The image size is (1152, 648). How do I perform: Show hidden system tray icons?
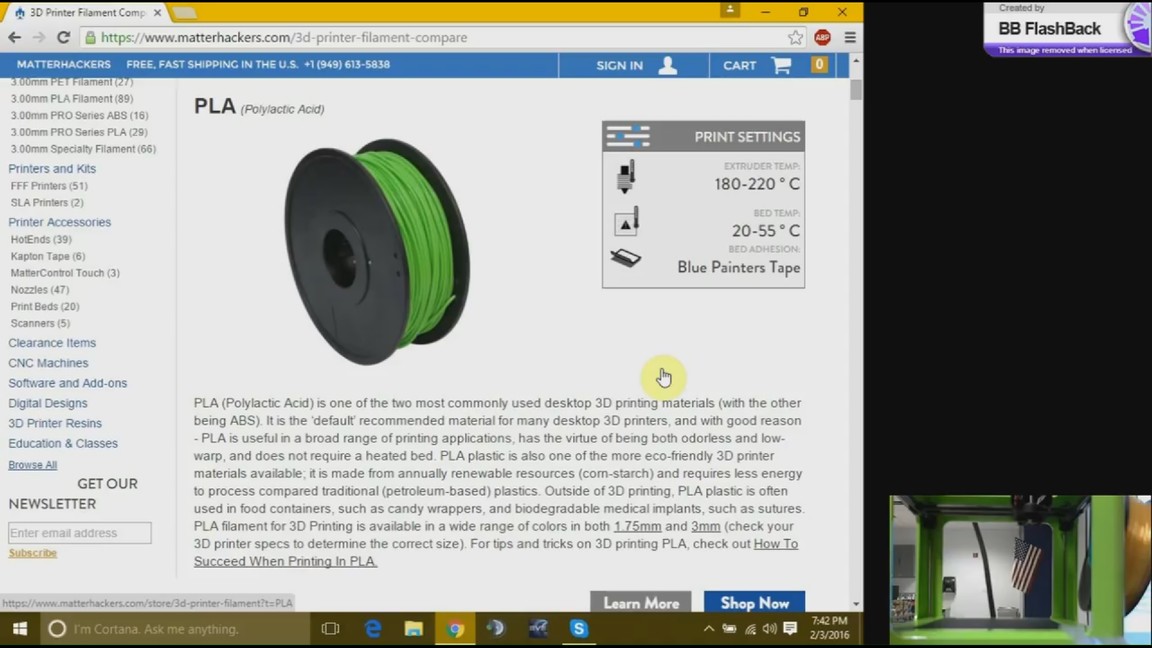pos(709,629)
